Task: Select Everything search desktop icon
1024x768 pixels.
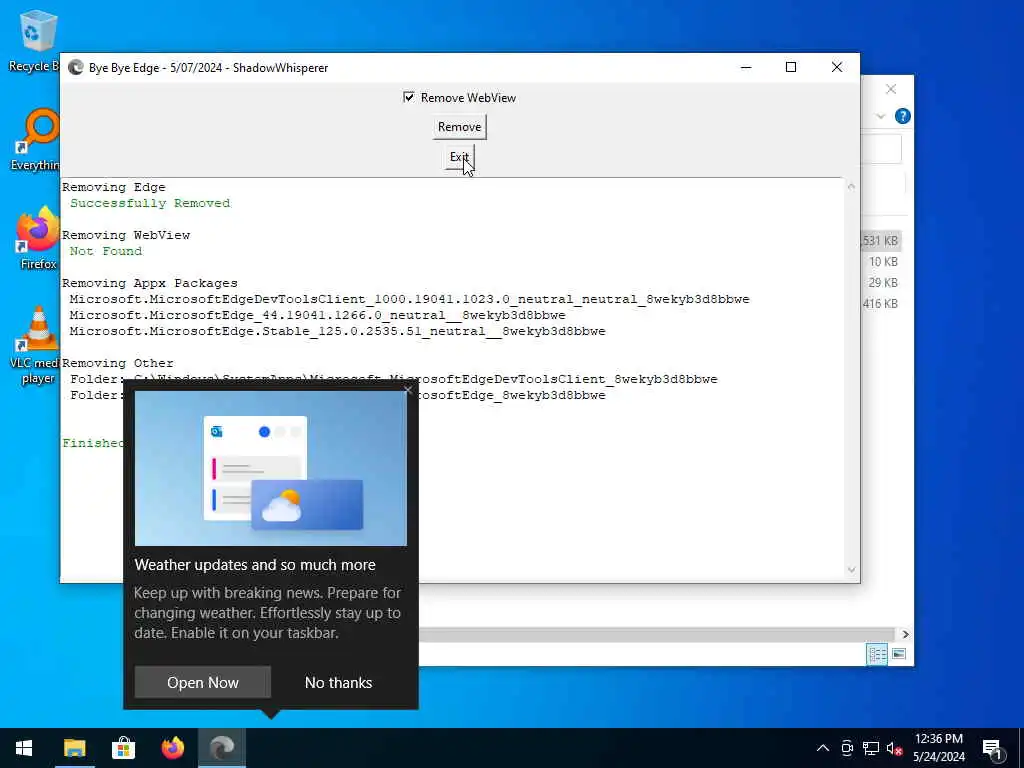Action: [x=37, y=140]
